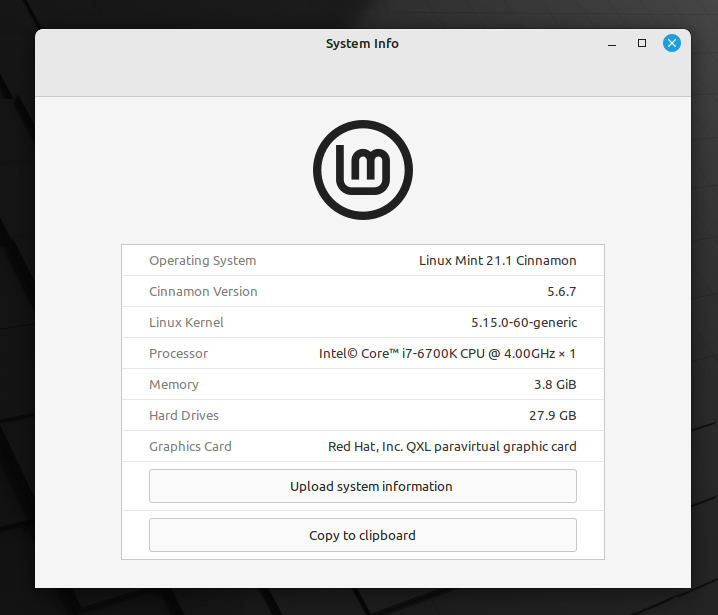Select the 5.6.7 version value
The height and width of the screenshot is (615, 718).
pos(561,292)
